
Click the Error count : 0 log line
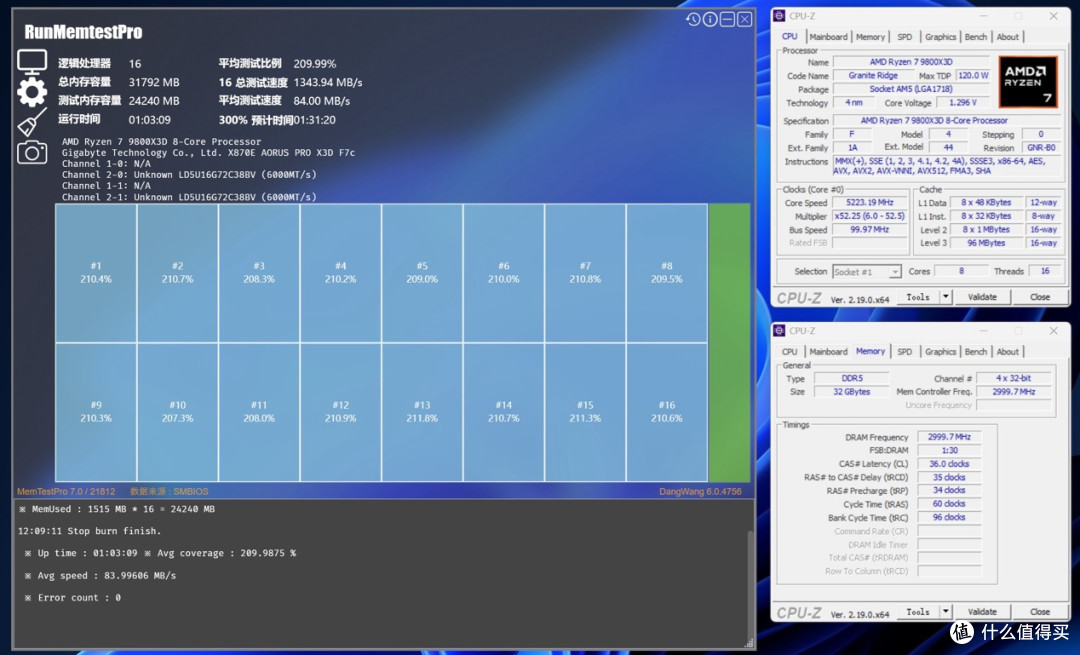72,597
